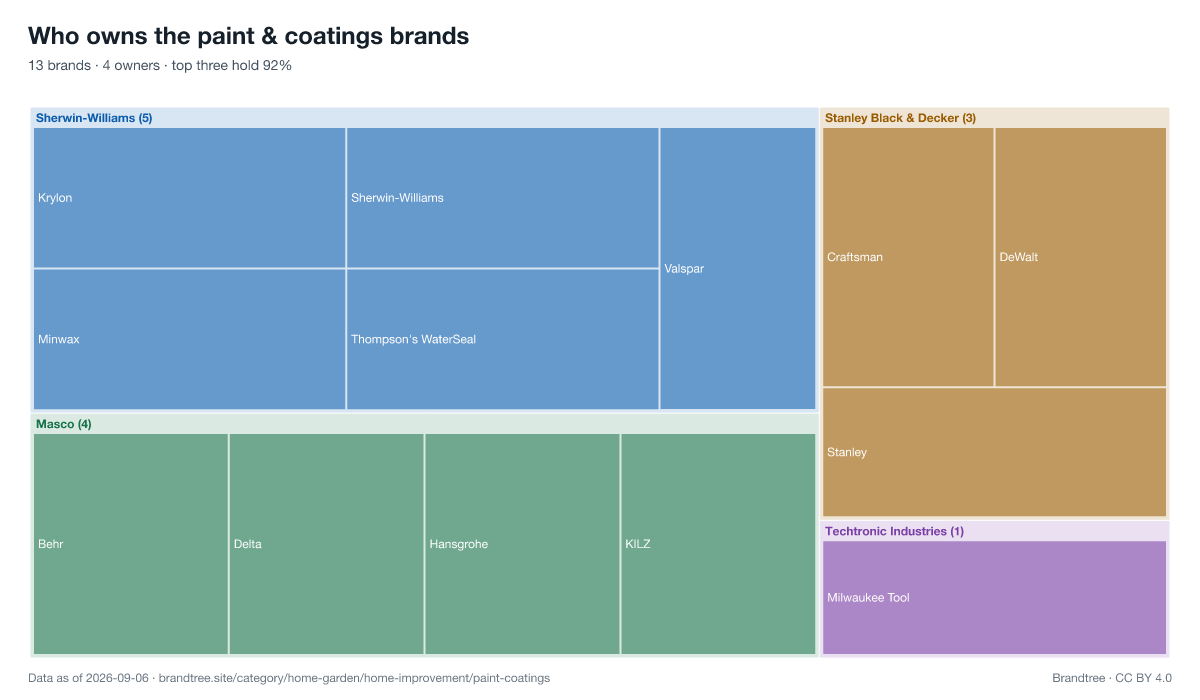1200x700 pixels.
Task: Select the Krylon brand tile
Action: coord(189,198)
